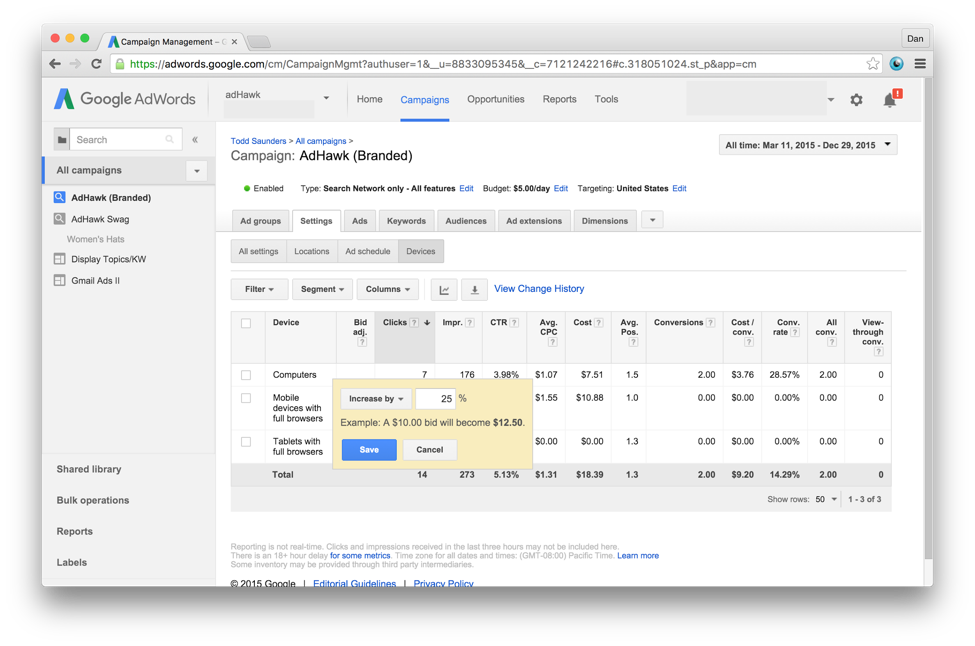975x646 pixels.
Task: Switch to the Ad groups tab
Action: (x=261, y=221)
